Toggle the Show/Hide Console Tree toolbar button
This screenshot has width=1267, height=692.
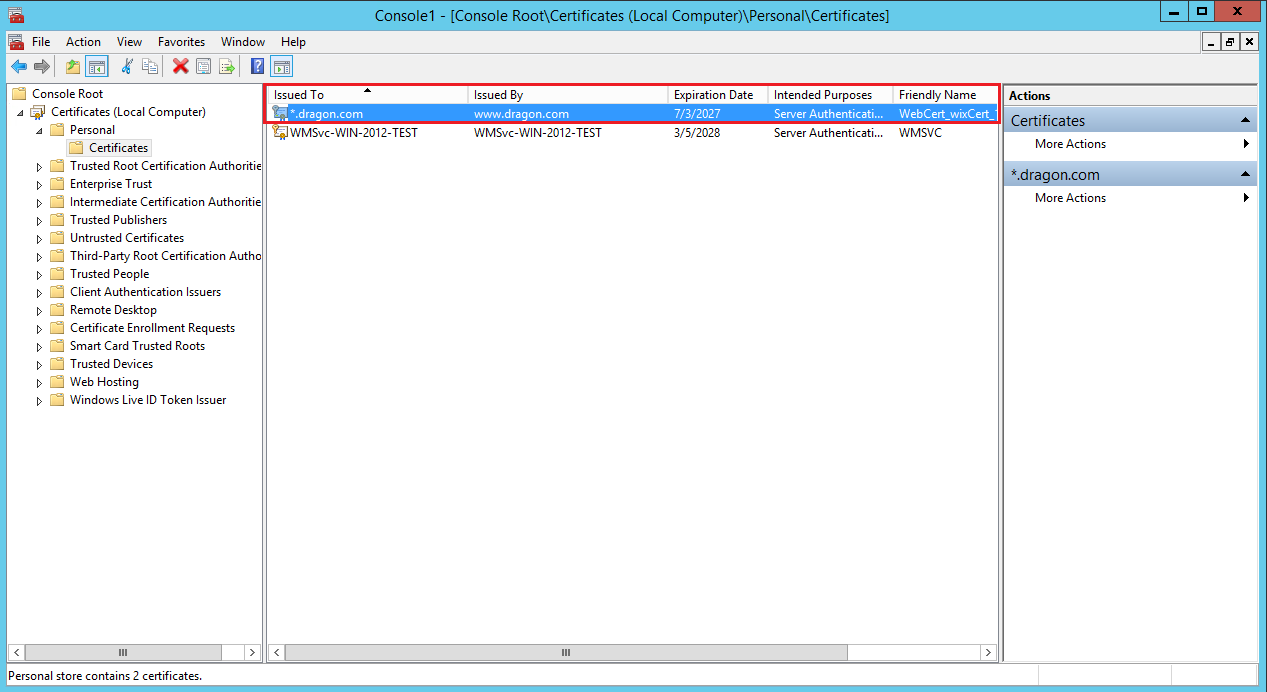[x=97, y=66]
